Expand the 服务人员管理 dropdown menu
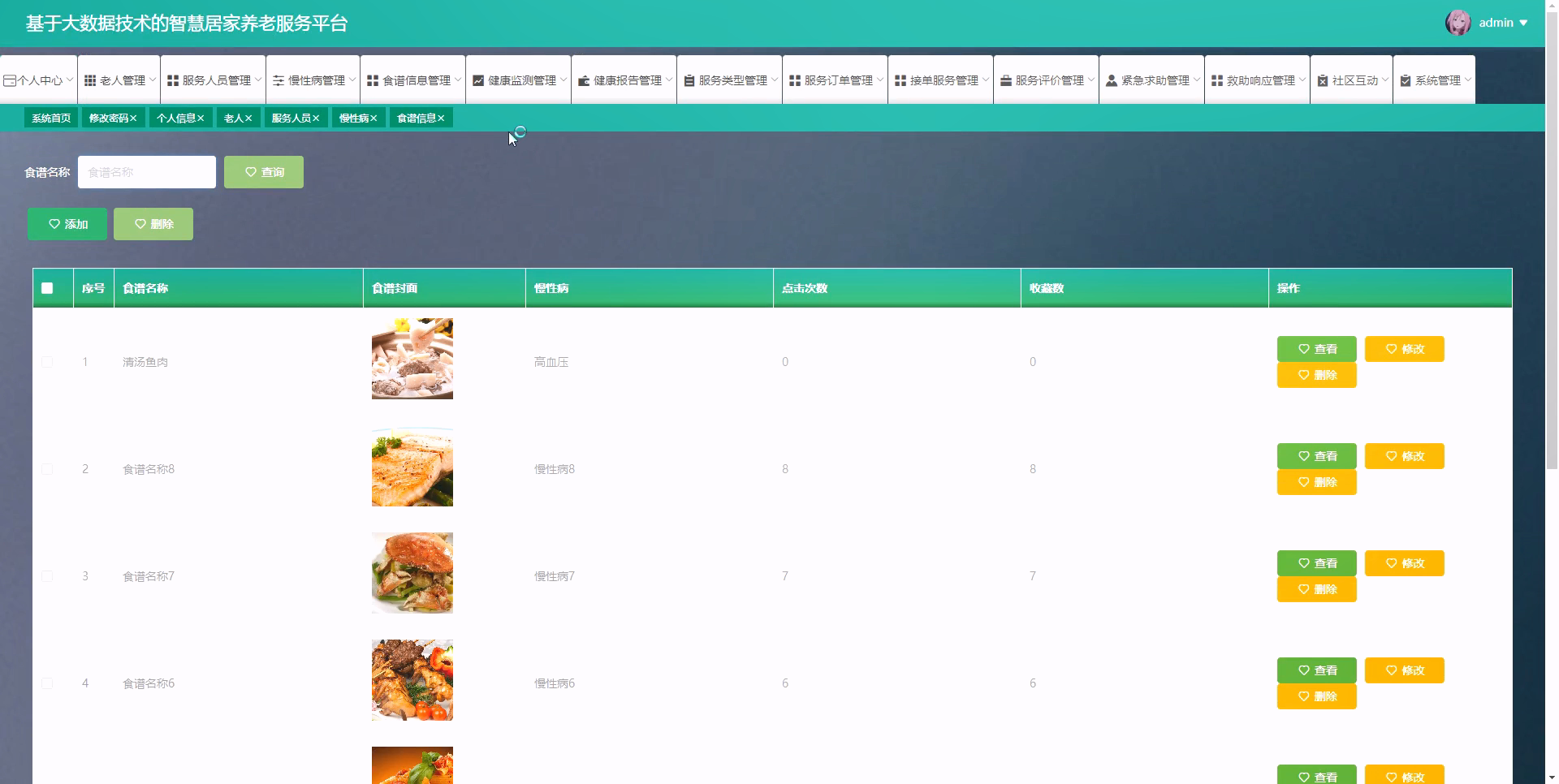The image size is (1559, 784). 258,80
